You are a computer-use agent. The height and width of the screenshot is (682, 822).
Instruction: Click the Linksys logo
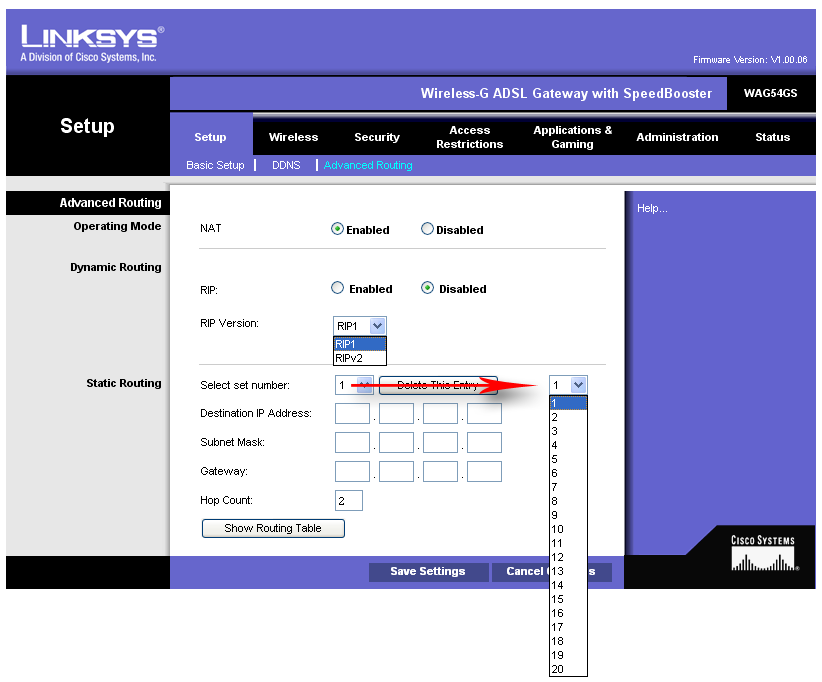pos(92,44)
